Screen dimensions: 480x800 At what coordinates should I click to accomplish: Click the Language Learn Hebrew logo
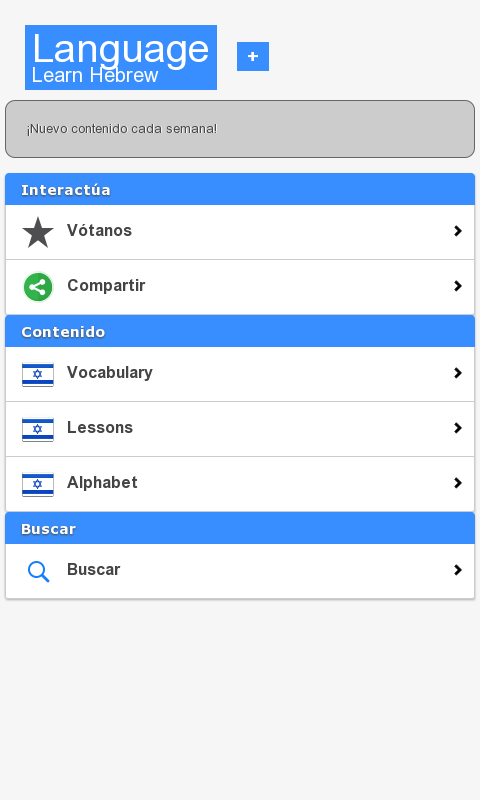121,57
